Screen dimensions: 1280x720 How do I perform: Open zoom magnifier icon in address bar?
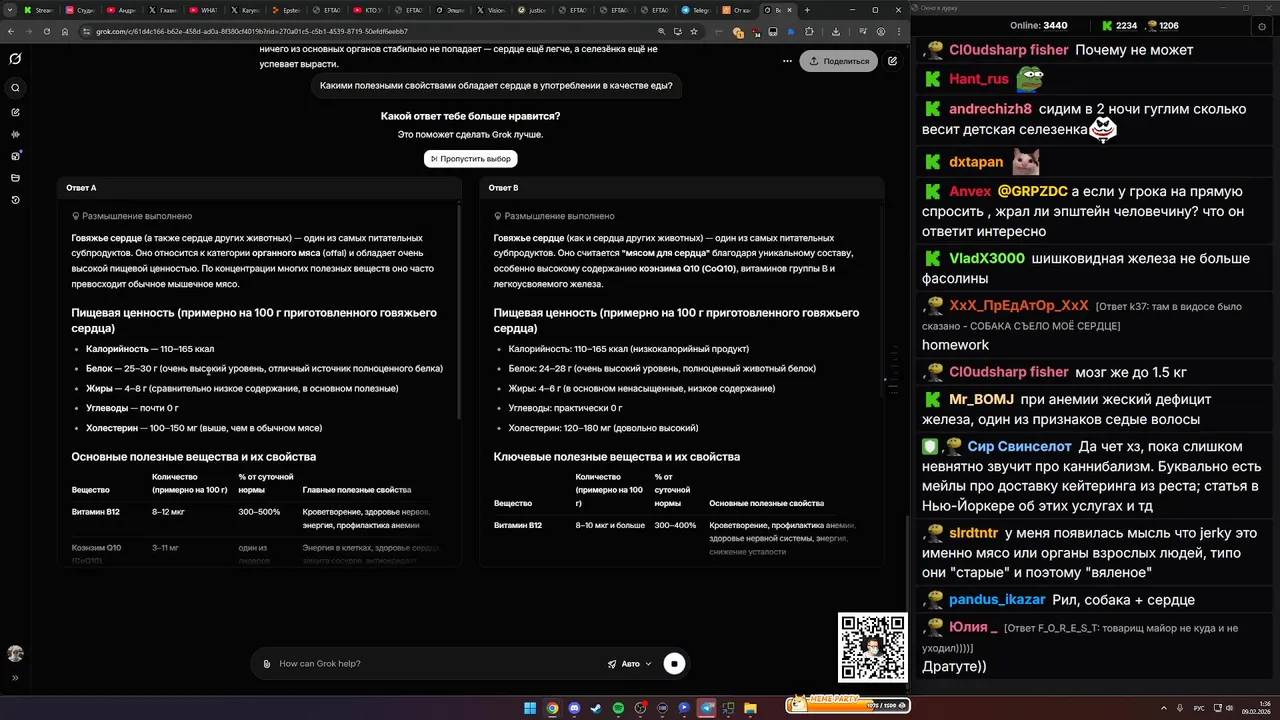(661, 31)
